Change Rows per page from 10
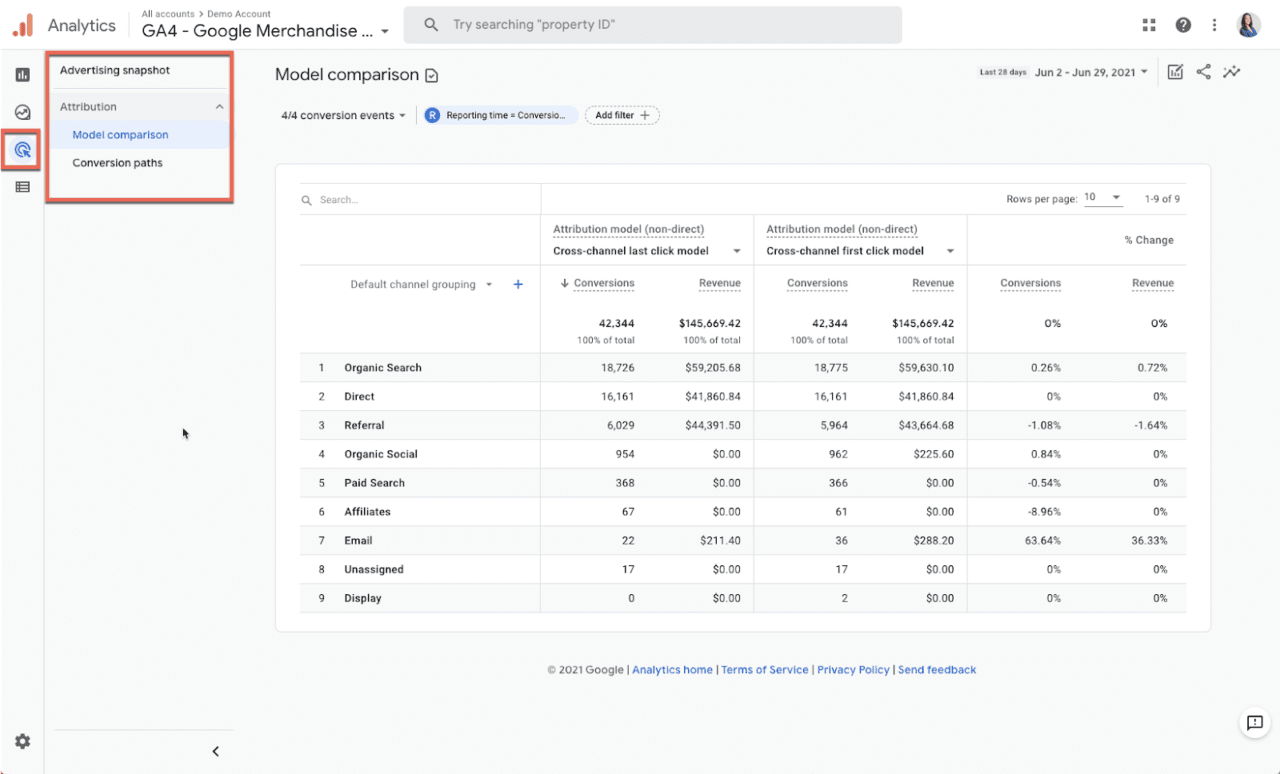The height and width of the screenshot is (774, 1280). (1103, 197)
